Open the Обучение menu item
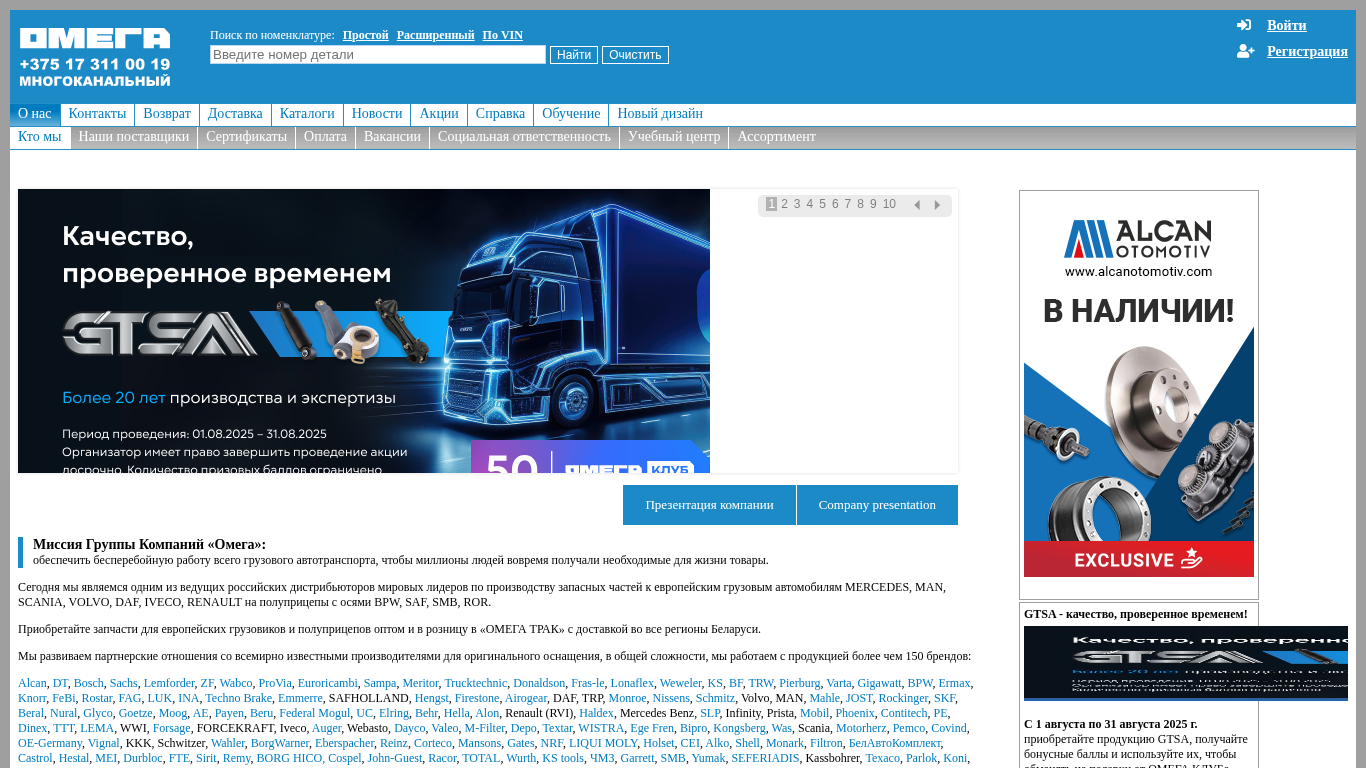1366x768 pixels. (x=571, y=114)
